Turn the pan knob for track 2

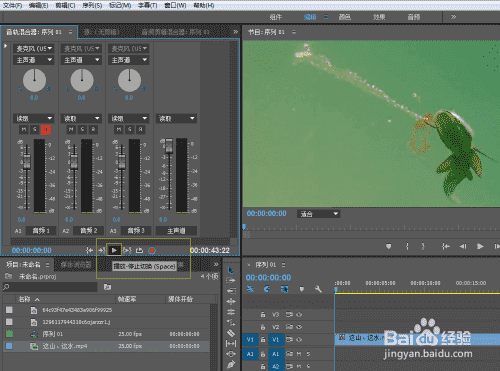pos(82,80)
